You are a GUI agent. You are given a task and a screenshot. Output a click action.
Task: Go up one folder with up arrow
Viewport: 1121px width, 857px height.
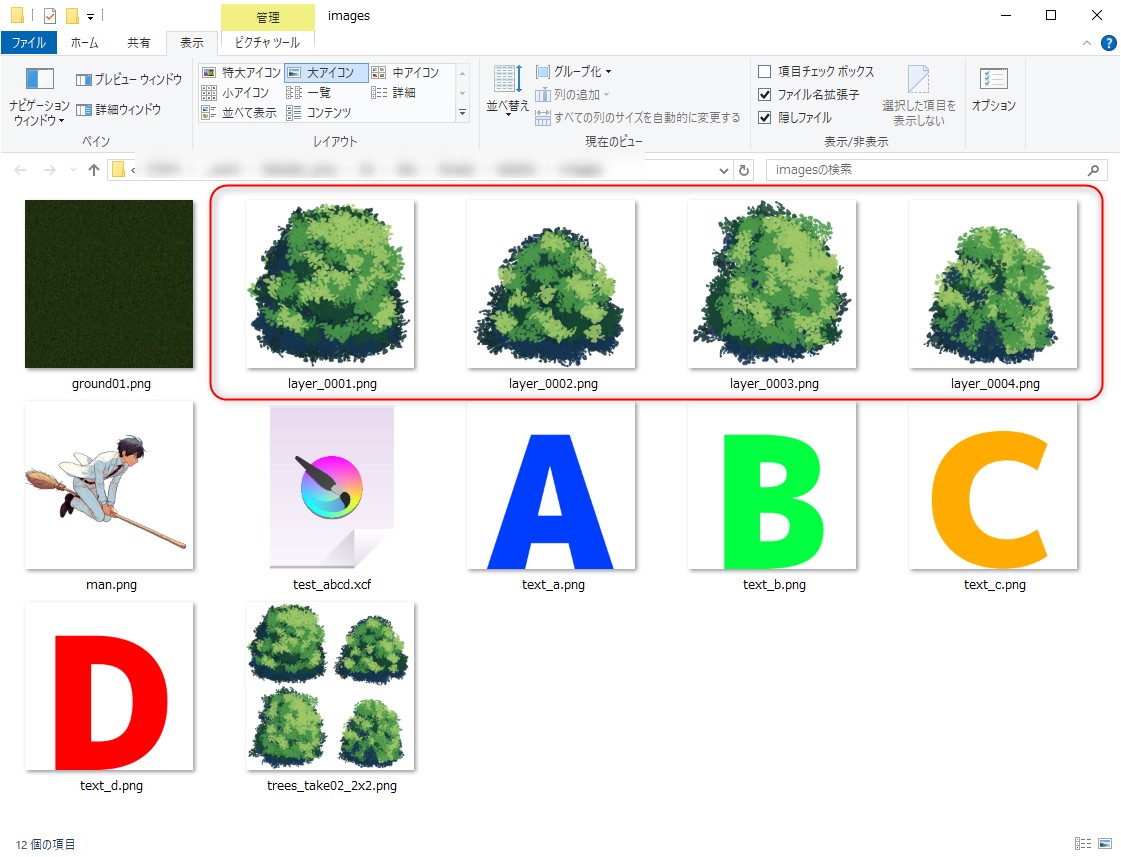point(94,170)
